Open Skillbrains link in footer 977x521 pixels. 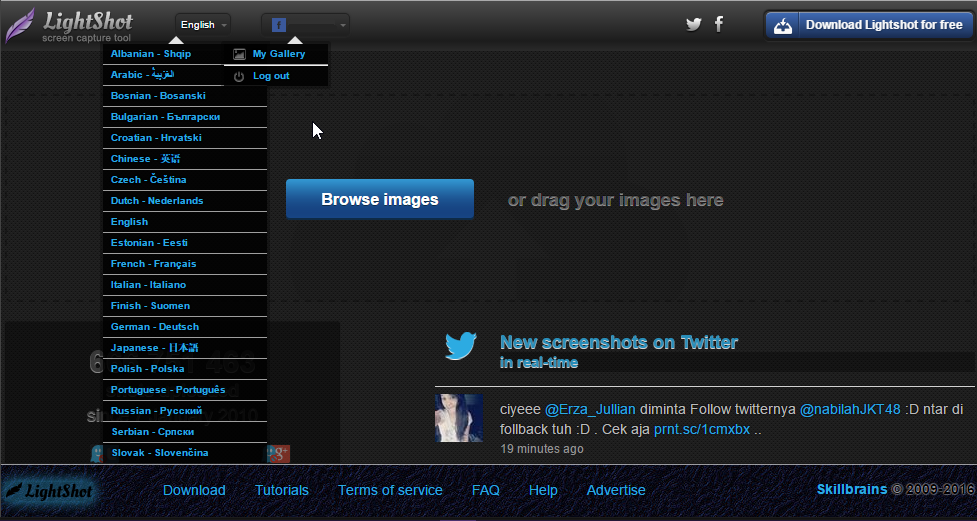[852, 489]
